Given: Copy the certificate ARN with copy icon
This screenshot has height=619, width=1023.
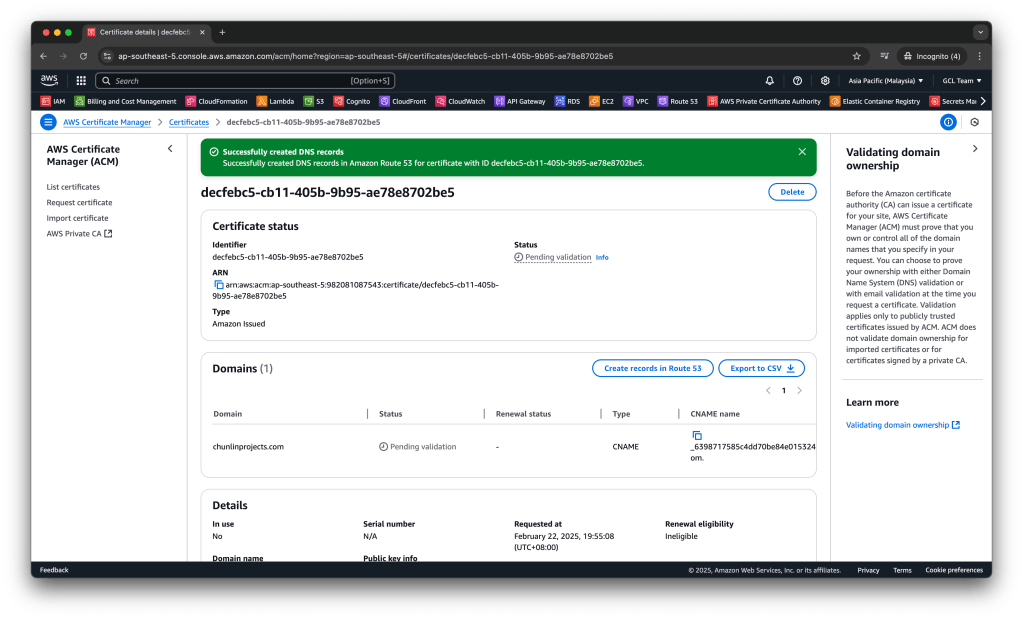Looking at the screenshot, I should pos(218,285).
